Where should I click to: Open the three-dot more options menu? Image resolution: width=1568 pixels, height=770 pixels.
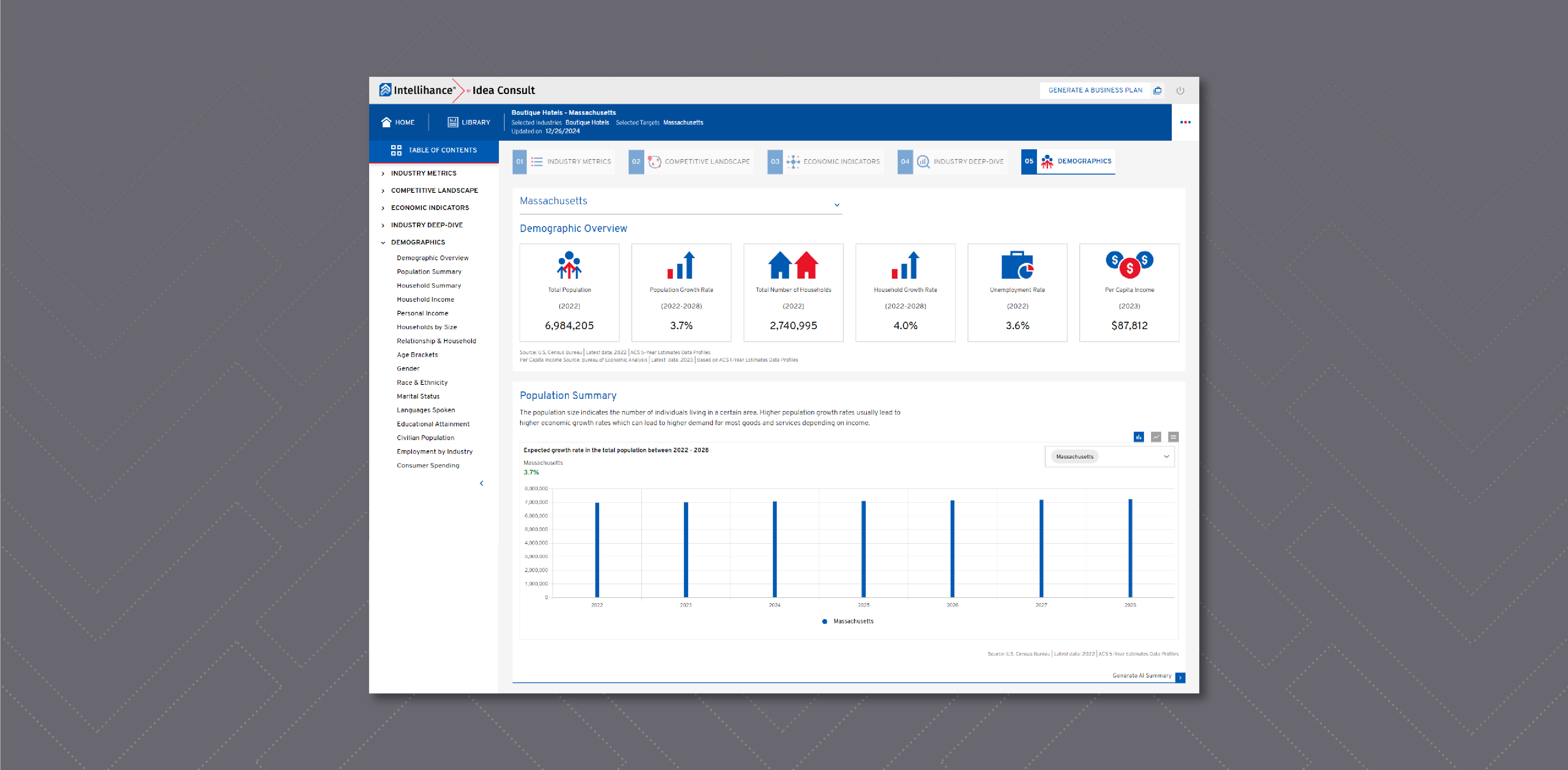coord(1185,122)
